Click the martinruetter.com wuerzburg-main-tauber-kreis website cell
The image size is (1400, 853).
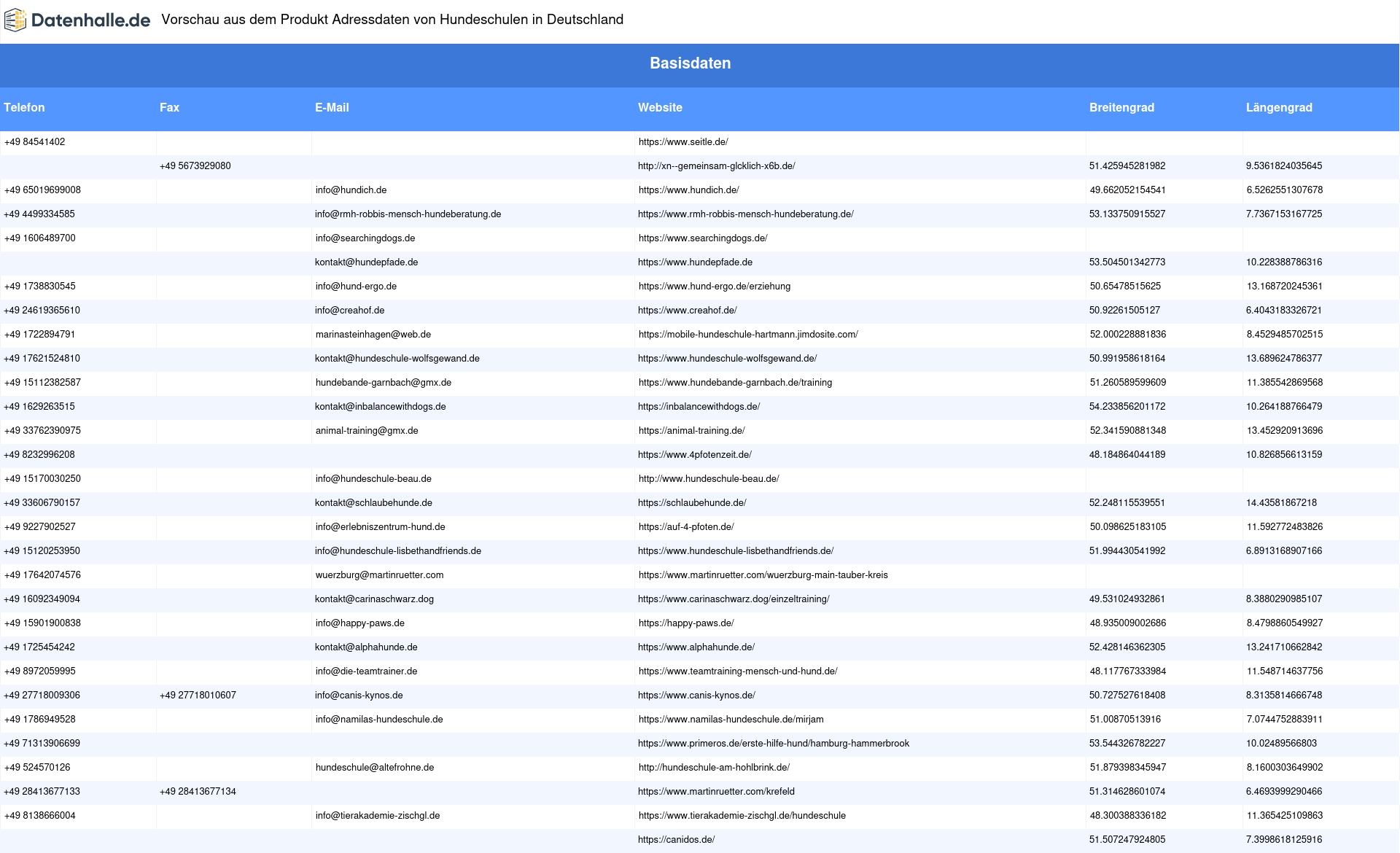[763, 575]
